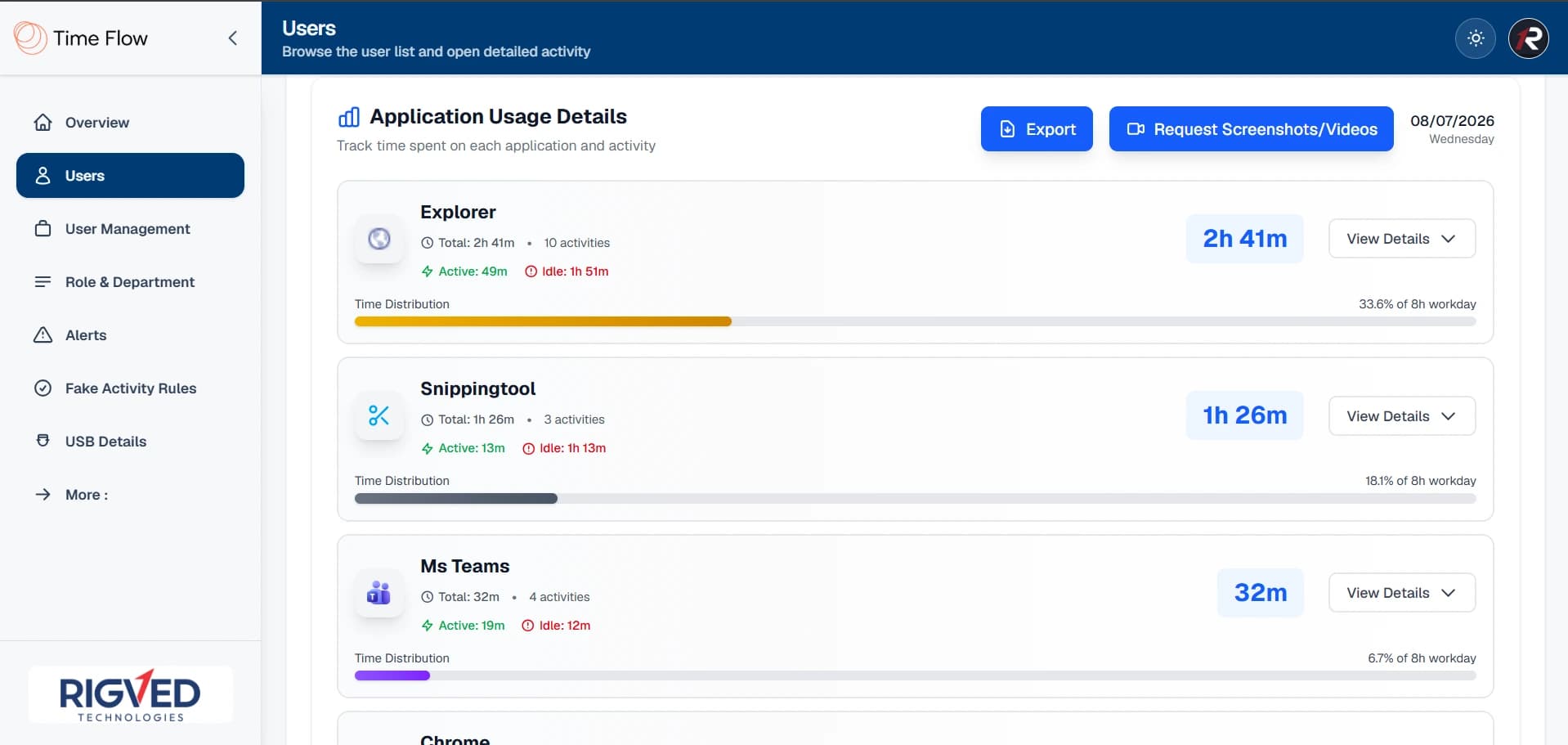Click "Total: 2h 41m" under Explorer
The width and height of the screenshot is (1568, 745).
(x=468, y=243)
